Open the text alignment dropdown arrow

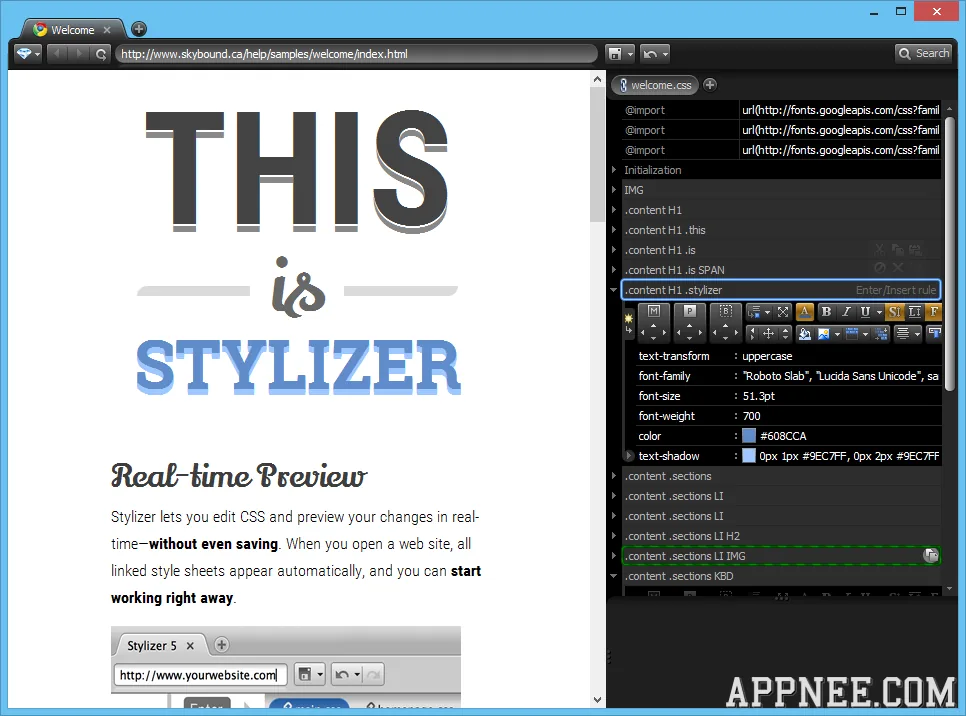pyautogui.click(x=918, y=334)
